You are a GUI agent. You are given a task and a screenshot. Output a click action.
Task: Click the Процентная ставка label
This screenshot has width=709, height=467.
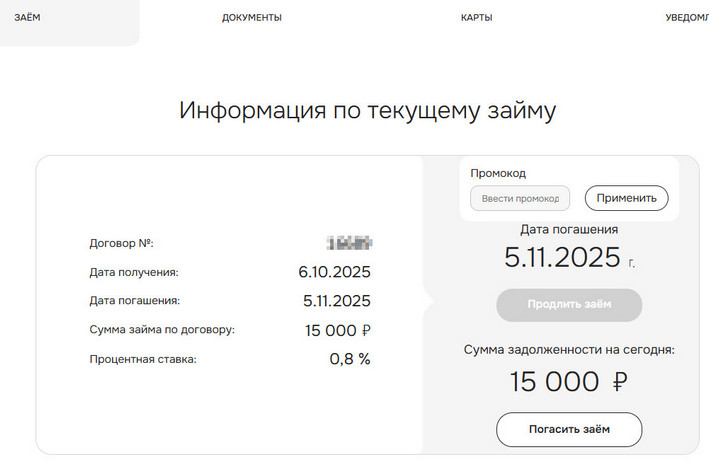(143, 359)
